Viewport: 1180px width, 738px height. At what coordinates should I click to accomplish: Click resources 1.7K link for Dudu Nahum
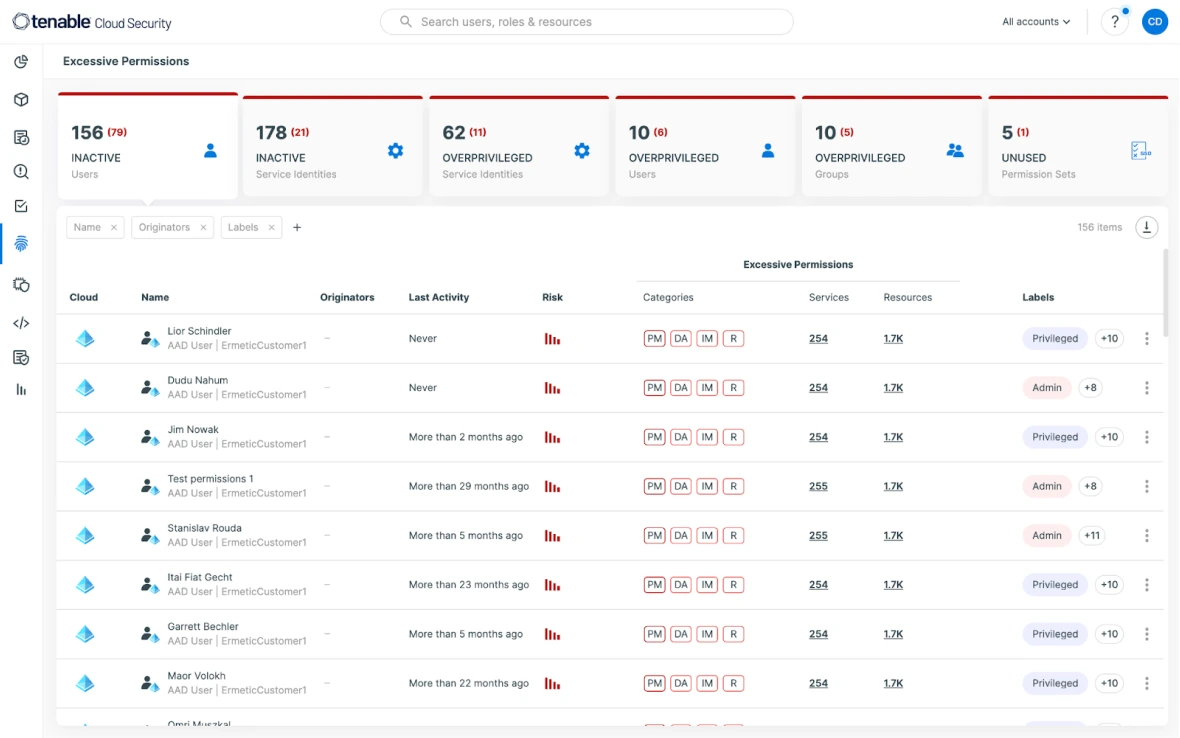point(893,388)
